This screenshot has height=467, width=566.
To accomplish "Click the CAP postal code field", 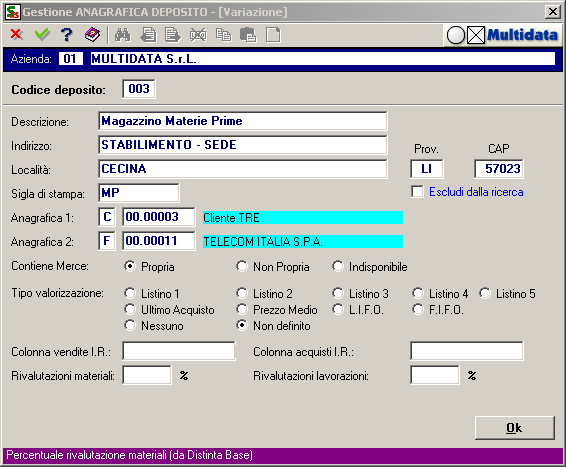I will pos(499,169).
